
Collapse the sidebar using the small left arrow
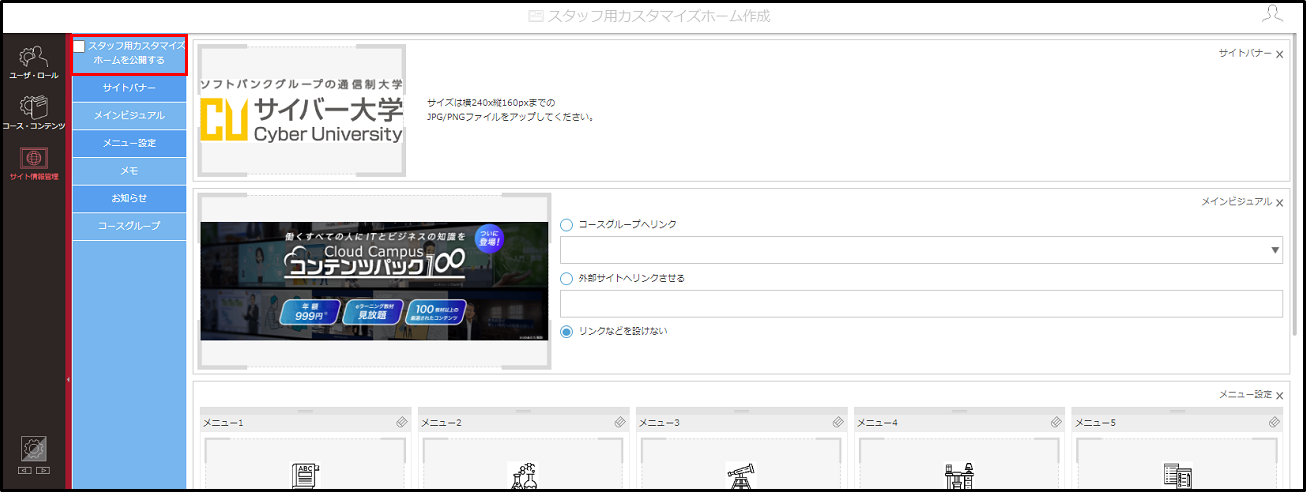69,380
